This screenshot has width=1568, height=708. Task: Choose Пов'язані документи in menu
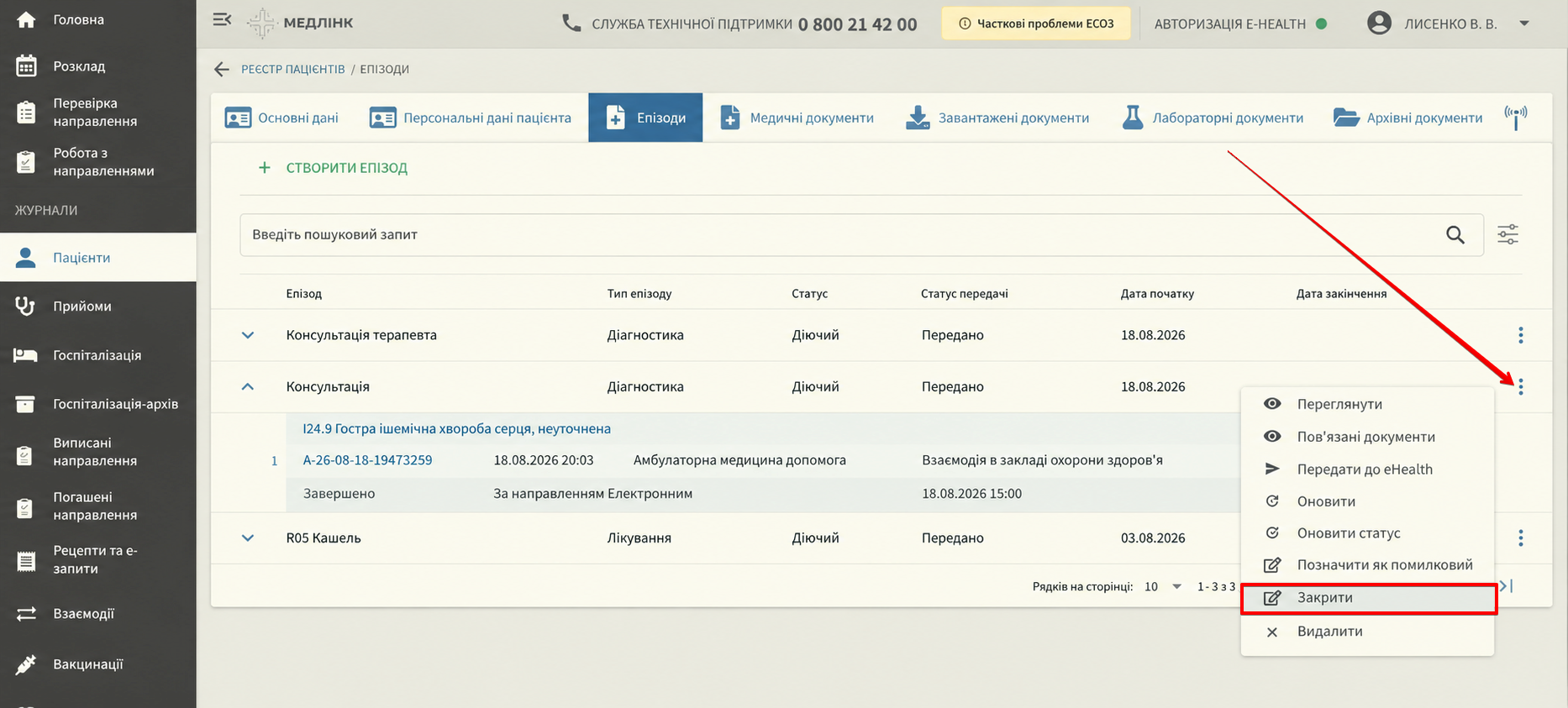tap(1367, 437)
